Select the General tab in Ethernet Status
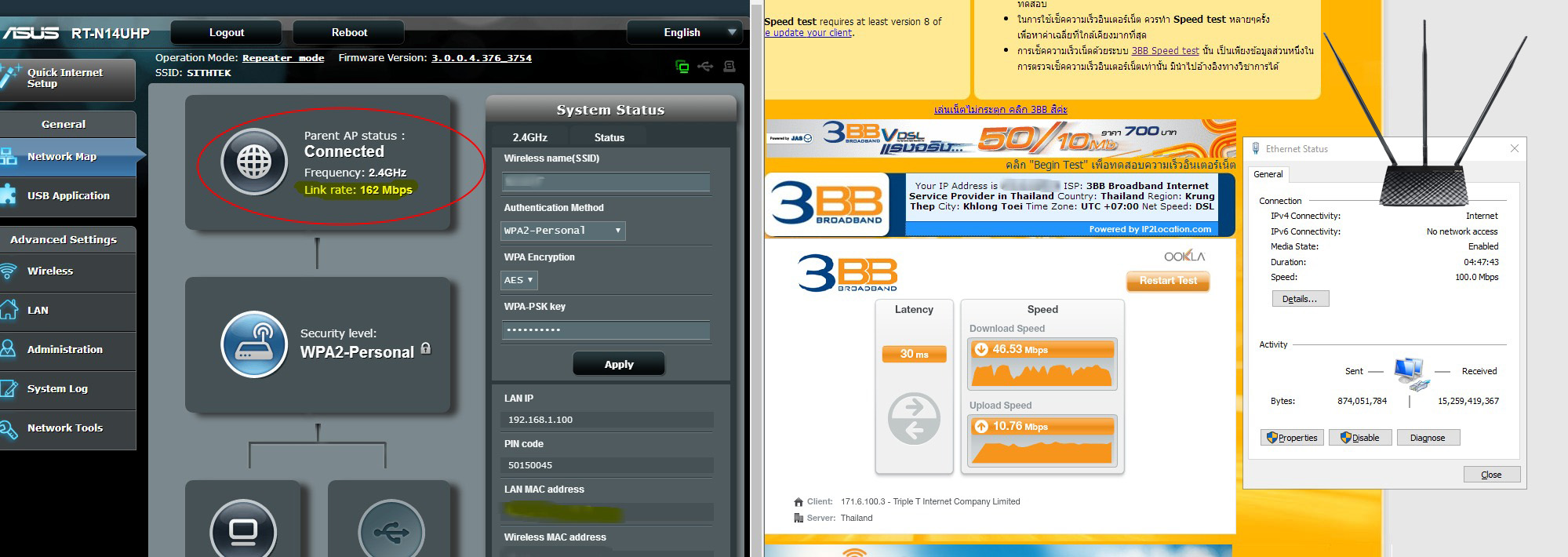 pyautogui.click(x=1268, y=174)
